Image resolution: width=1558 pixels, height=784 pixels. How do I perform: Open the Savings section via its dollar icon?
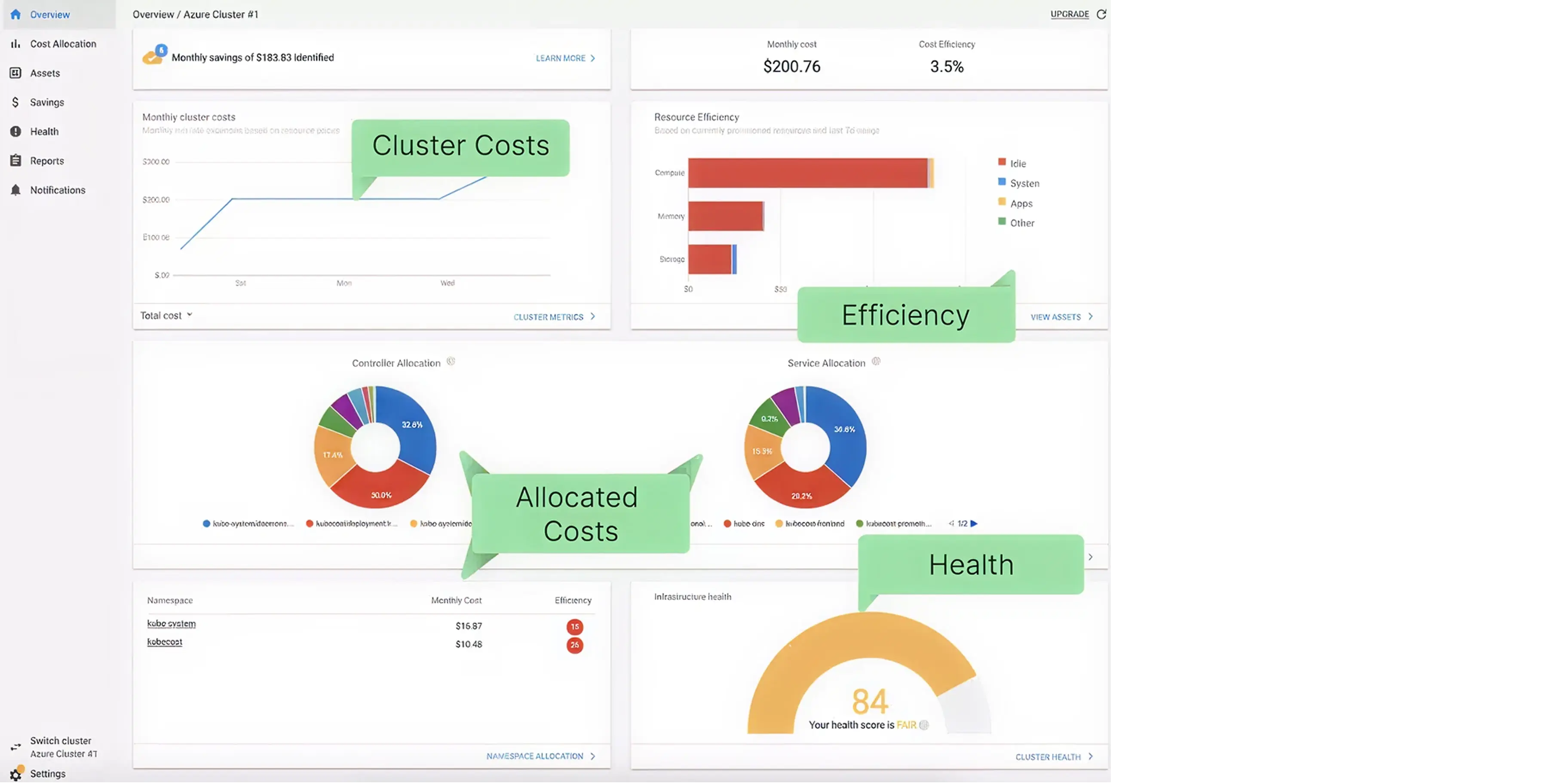point(16,101)
